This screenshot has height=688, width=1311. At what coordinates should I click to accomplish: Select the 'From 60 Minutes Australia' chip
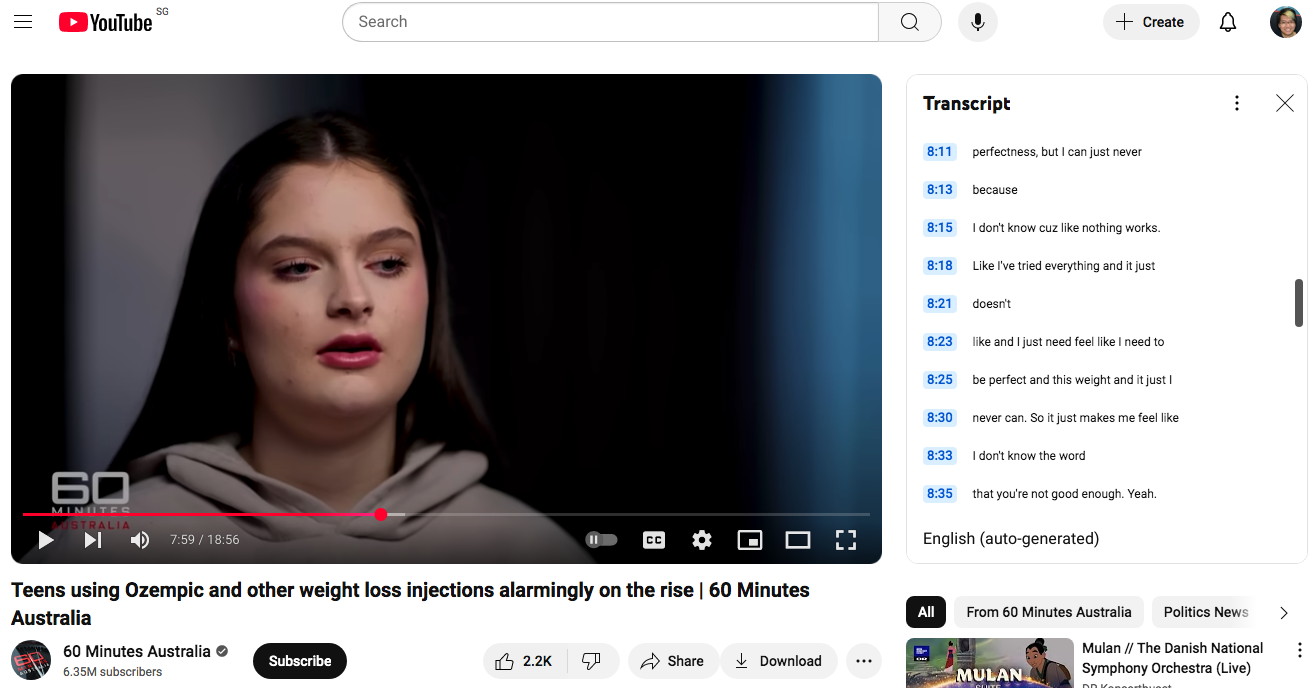1048,612
